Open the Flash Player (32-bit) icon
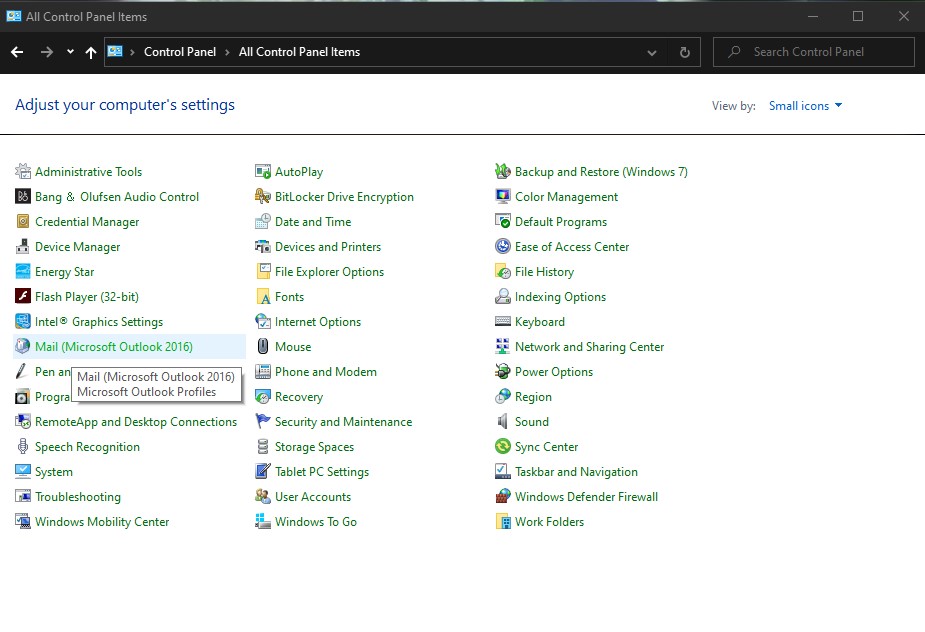Viewport: 925px width, 632px height. click(x=22, y=297)
